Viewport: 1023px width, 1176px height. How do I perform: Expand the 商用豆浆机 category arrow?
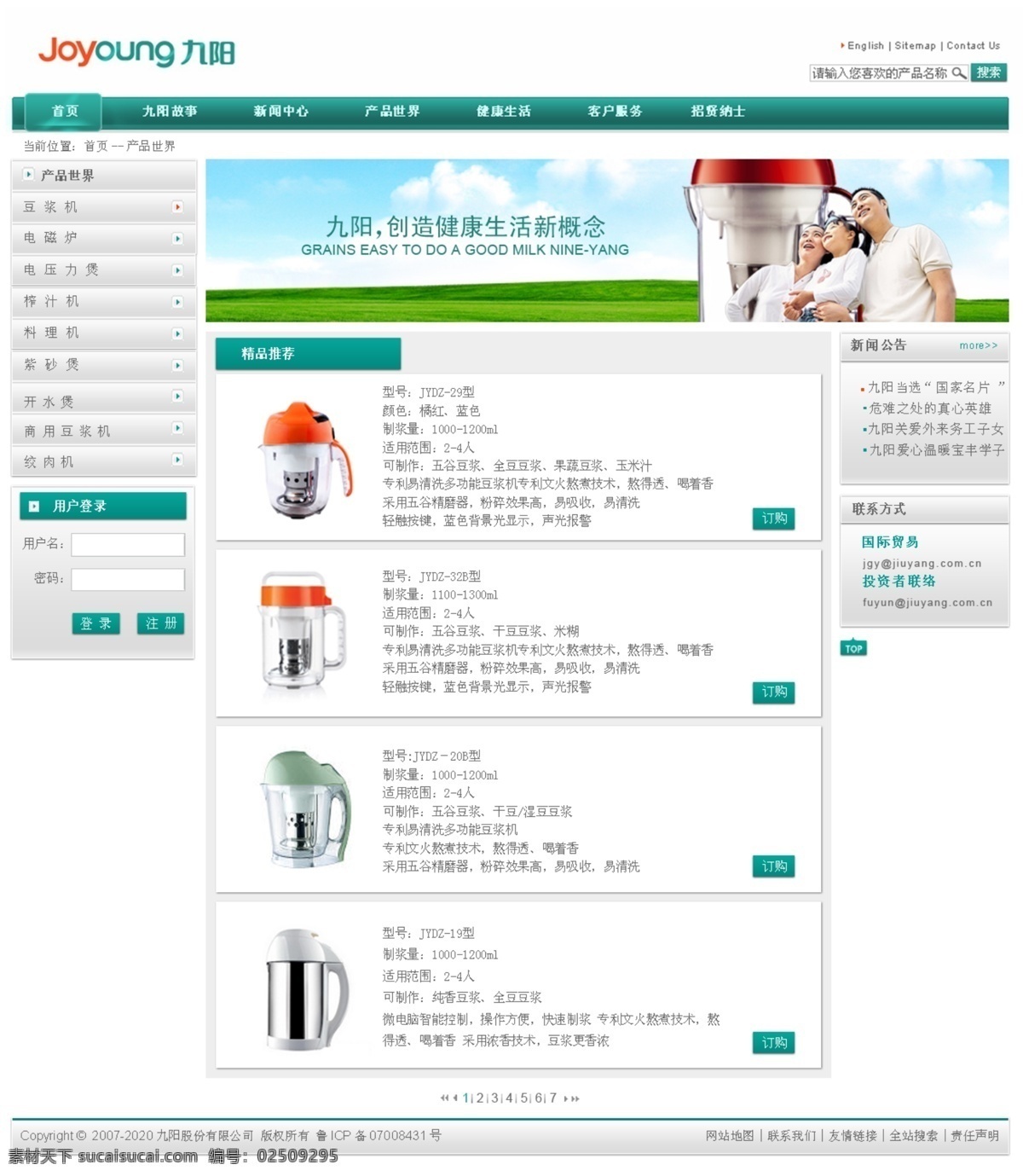click(177, 428)
